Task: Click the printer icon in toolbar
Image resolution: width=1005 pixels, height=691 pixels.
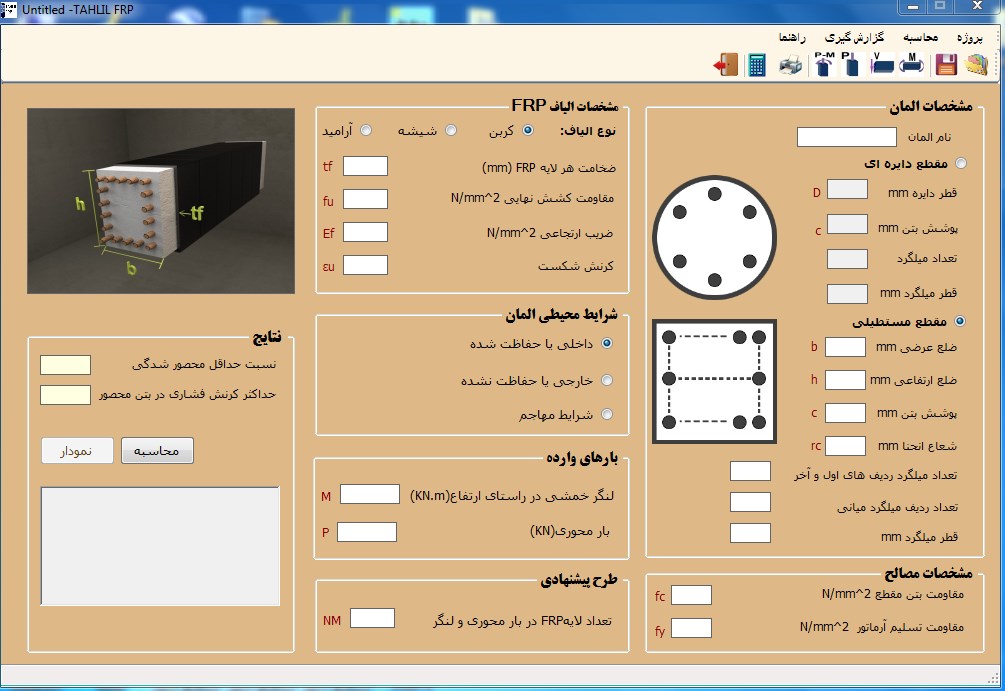Action: click(790, 66)
